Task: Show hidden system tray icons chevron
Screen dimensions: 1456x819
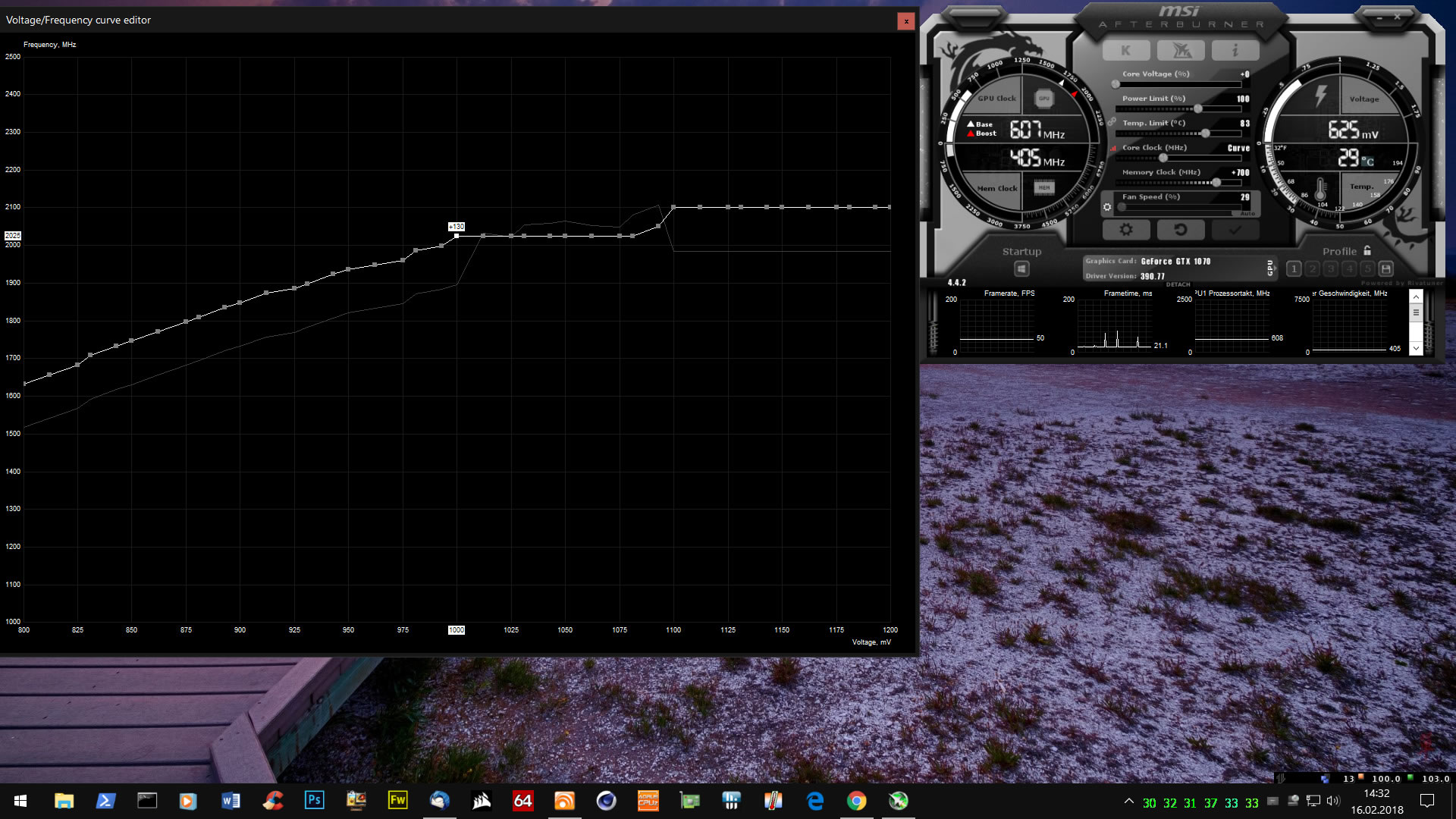Action: tap(1128, 801)
